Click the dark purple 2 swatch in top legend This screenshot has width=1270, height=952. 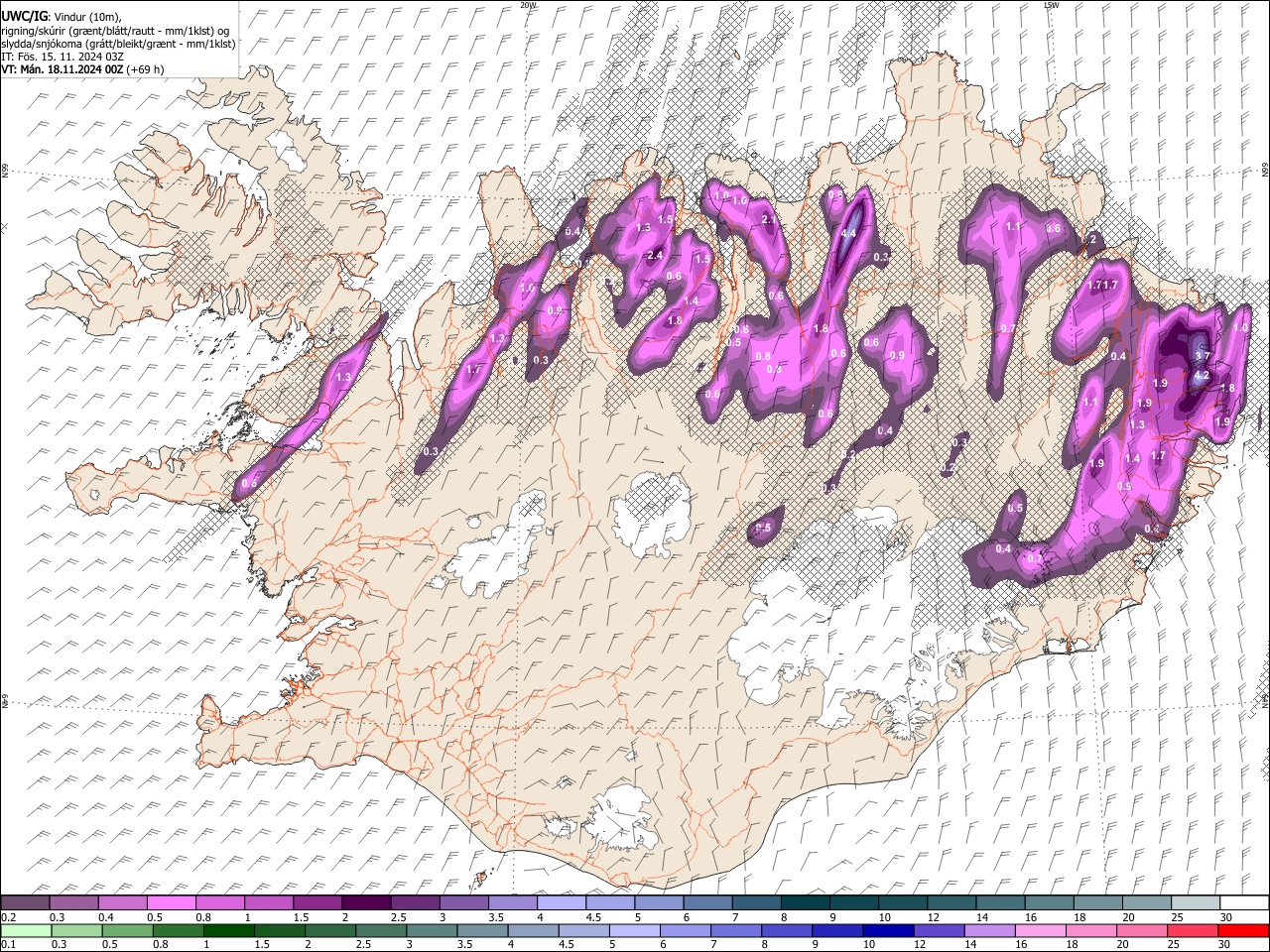(x=366, y=903)
